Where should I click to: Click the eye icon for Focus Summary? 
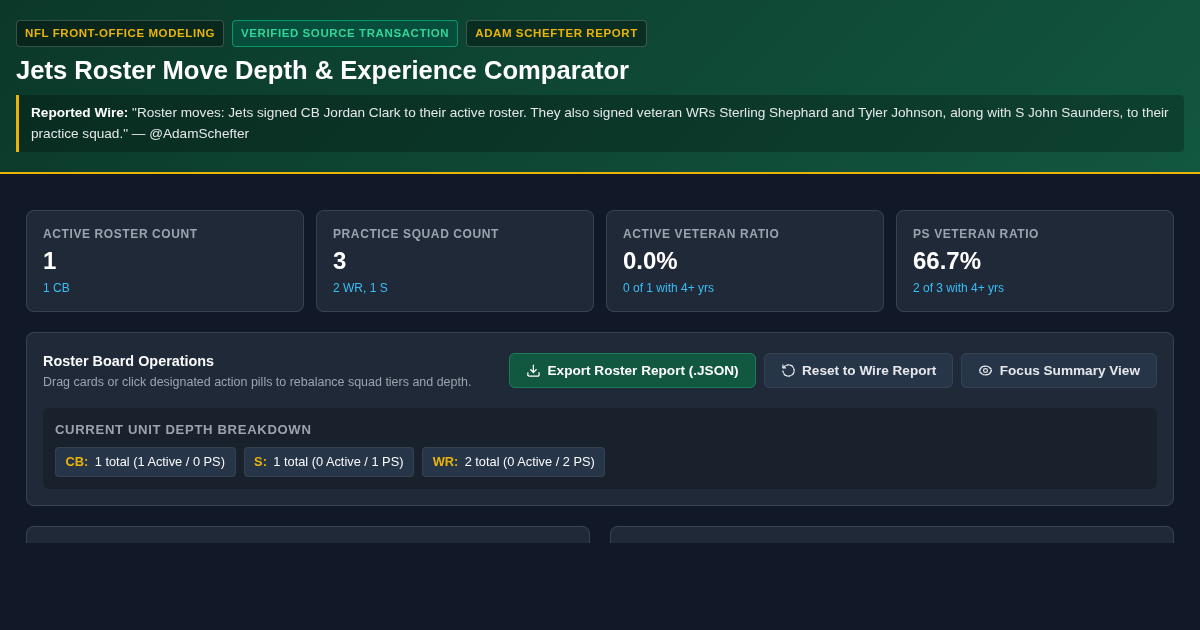pos(985,371)
